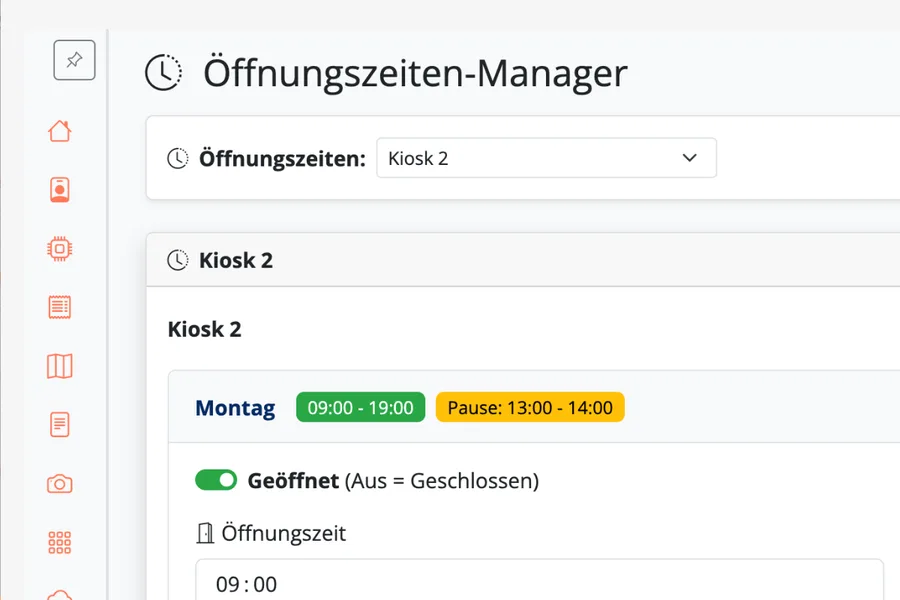Screen dimensions: 900x600
Task: Select the Montag day label
Action: click(x=235, y=408)
